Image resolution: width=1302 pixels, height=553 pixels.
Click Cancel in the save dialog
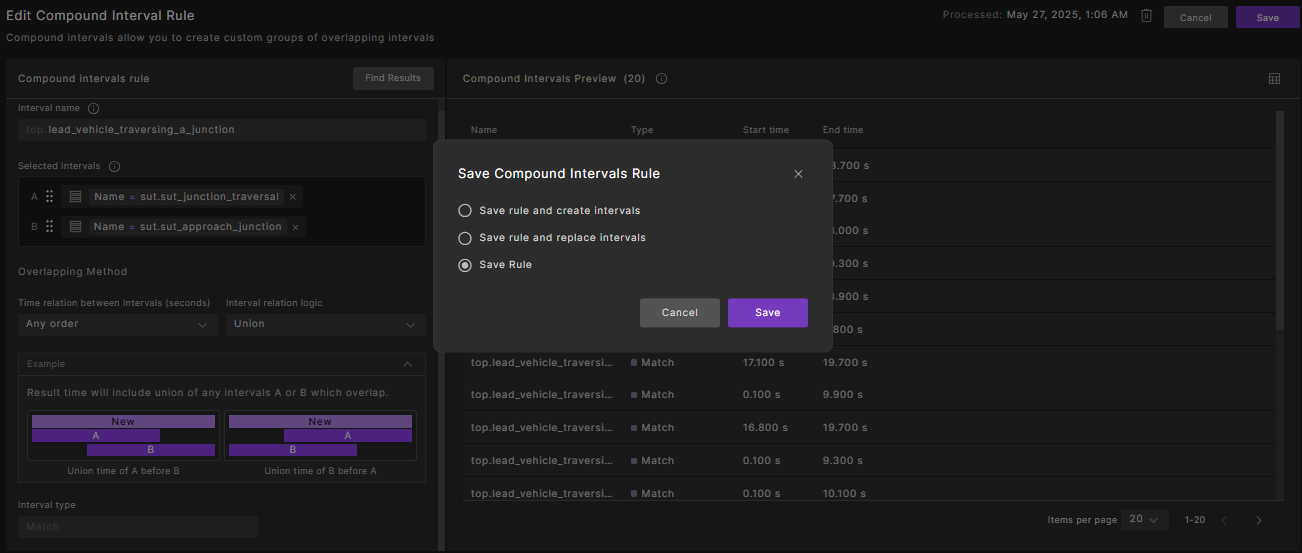[x=679, y=313]
